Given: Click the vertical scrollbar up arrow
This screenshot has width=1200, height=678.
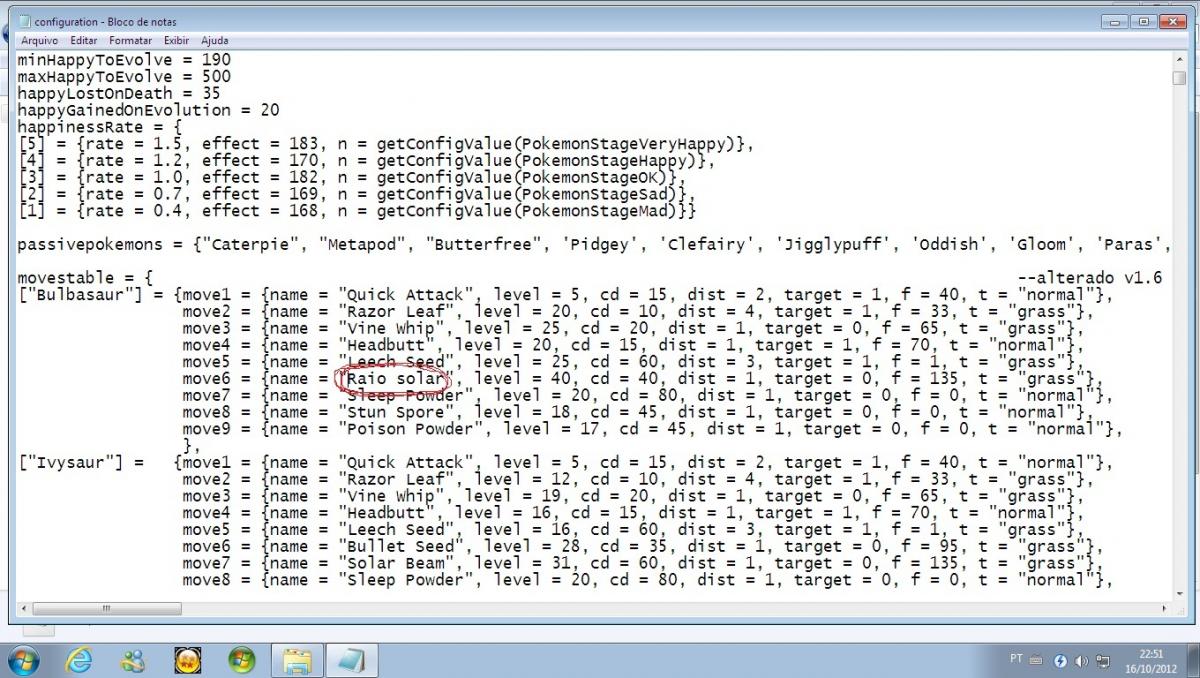Looking at the screenshot, I should (x=1179, y=59).
